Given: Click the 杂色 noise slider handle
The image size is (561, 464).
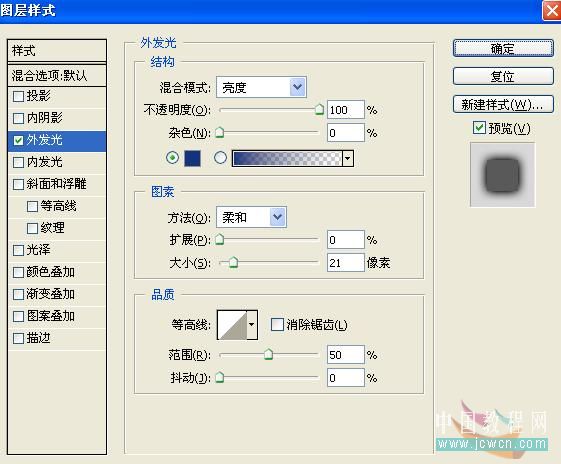Looking at the screenshot, I should [x=220, y=132].
